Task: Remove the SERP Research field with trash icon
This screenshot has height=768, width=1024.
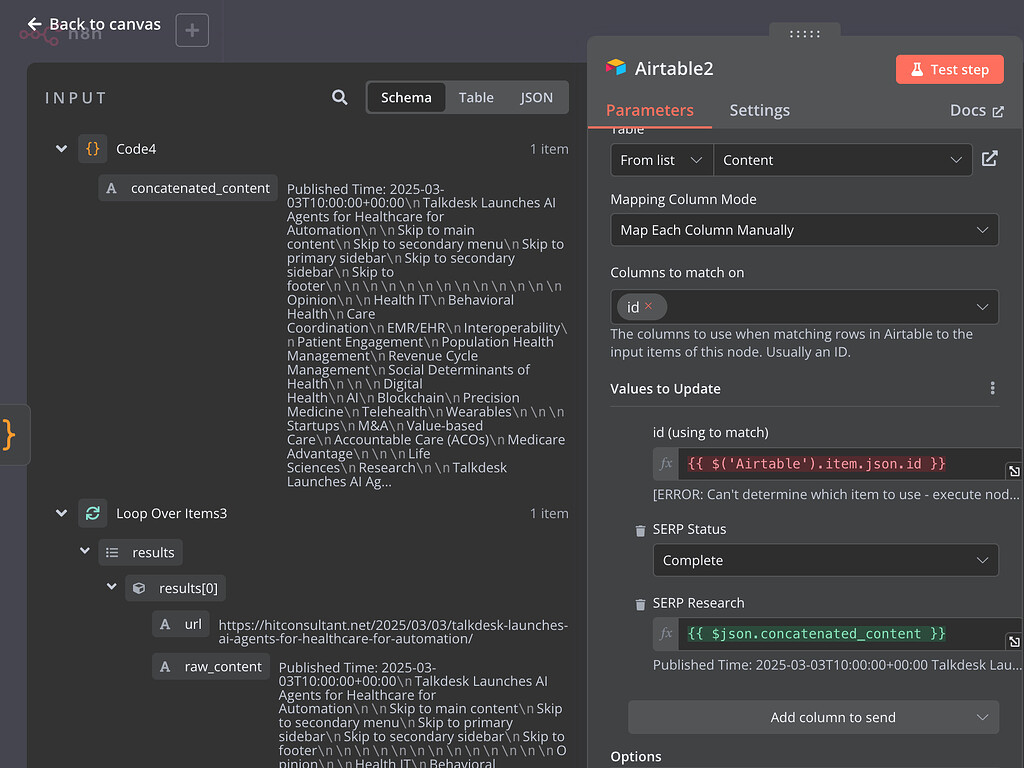Action: [x=640, y=604]
